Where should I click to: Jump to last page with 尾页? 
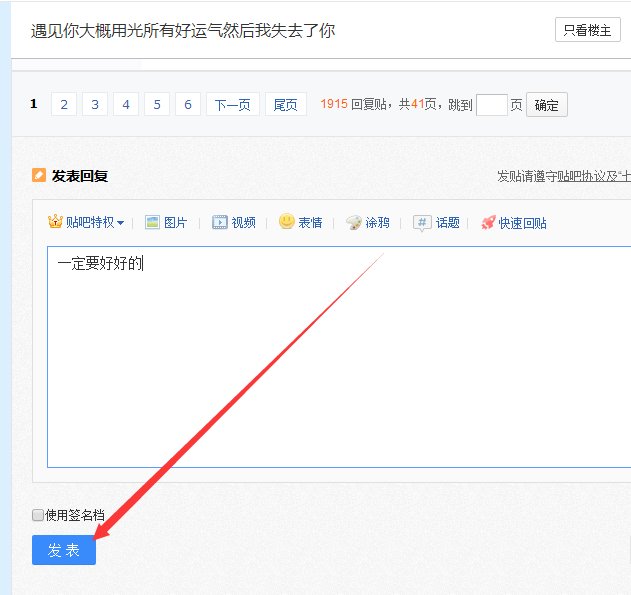coord(286,105)
